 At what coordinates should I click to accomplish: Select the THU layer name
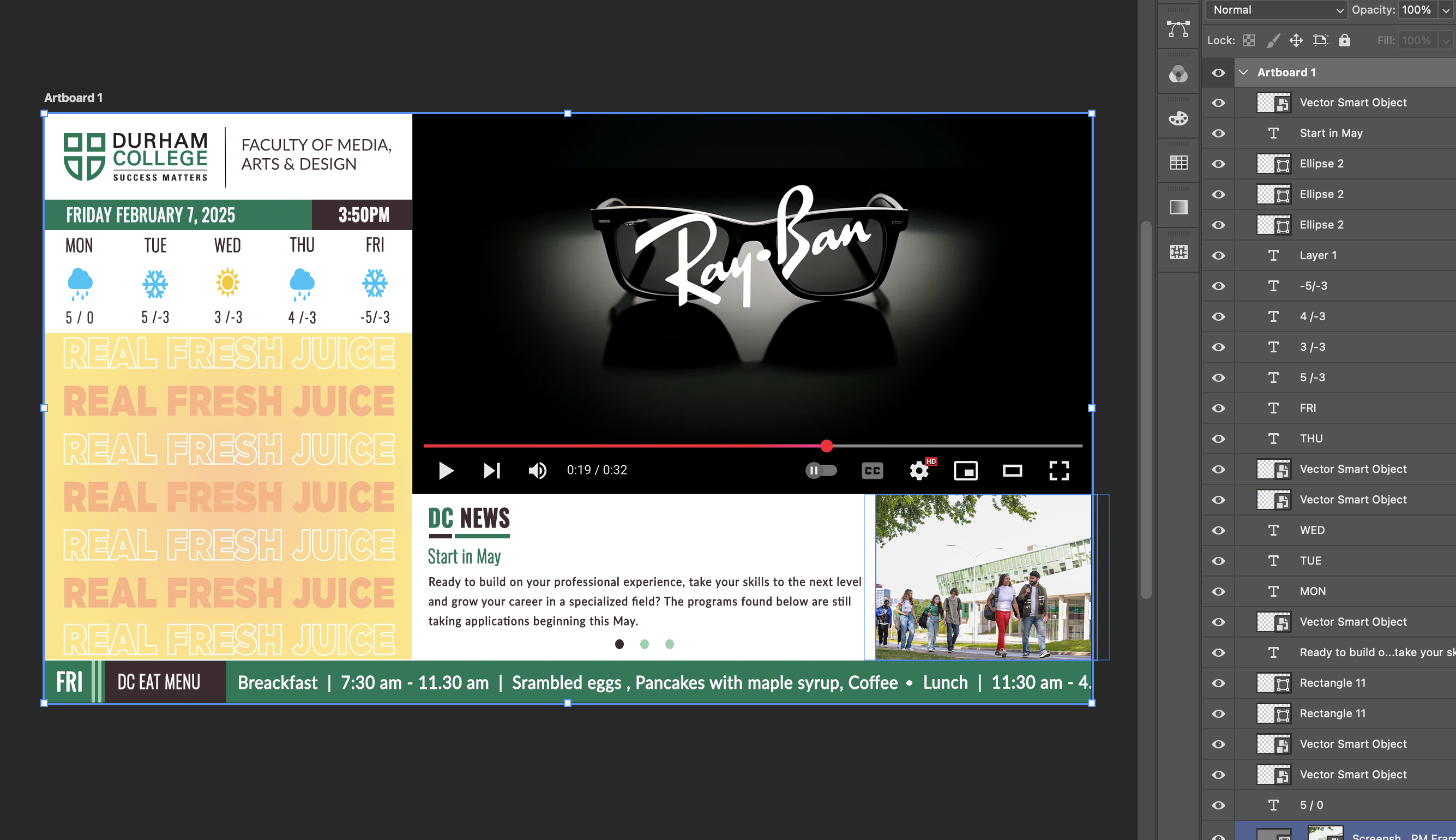click(1311, 439)
